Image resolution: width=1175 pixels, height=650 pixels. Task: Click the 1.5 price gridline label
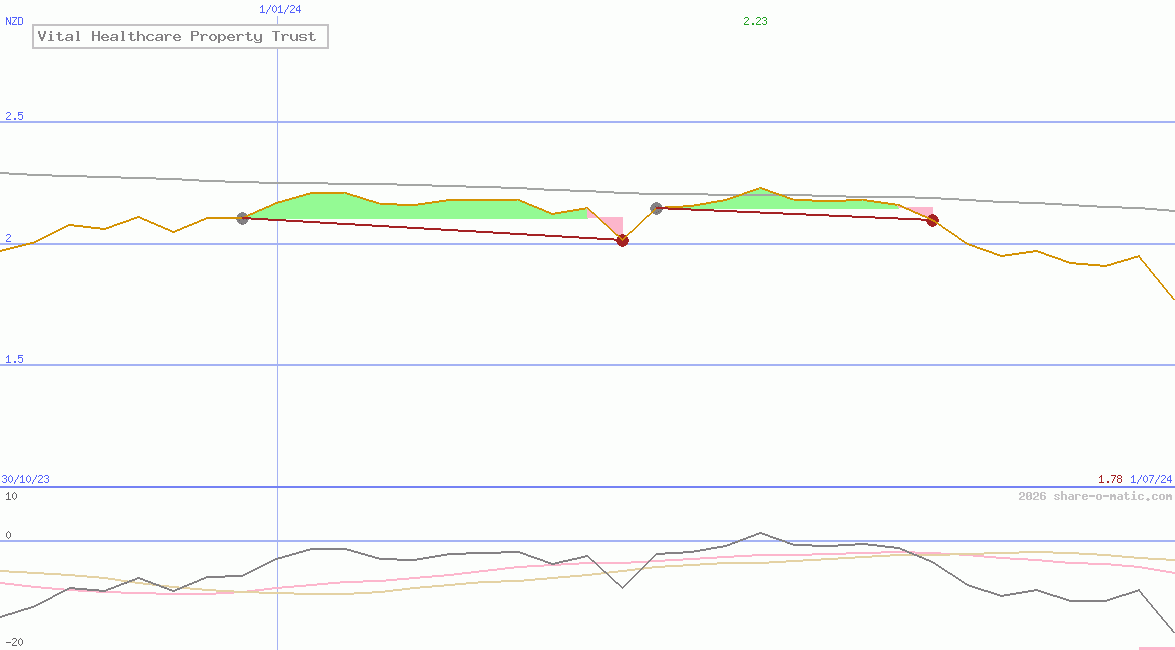point(14,359)
